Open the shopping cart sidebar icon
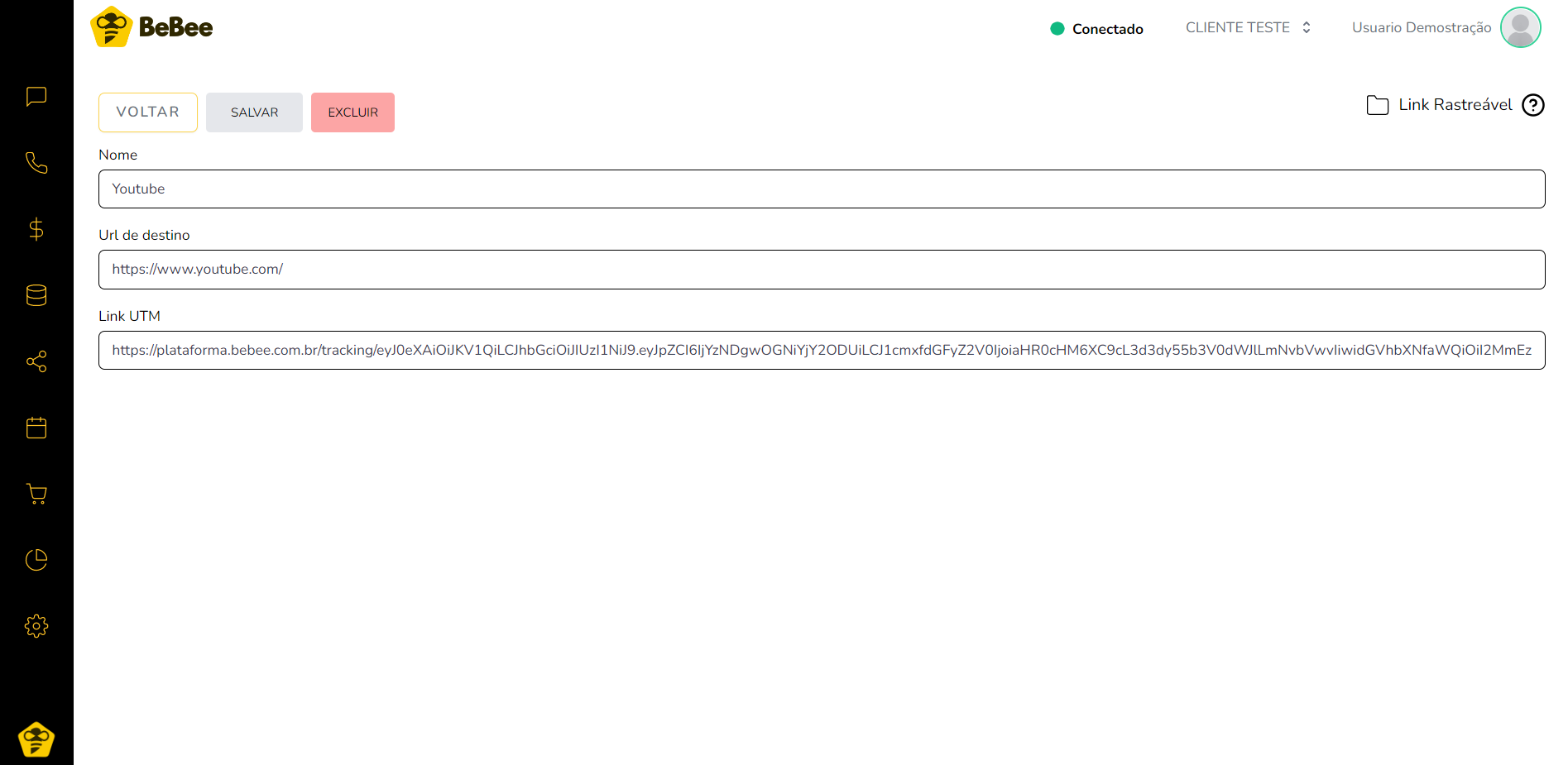Screen dimensions: 1568x765 pyautogui.click(x=36, y=494)
